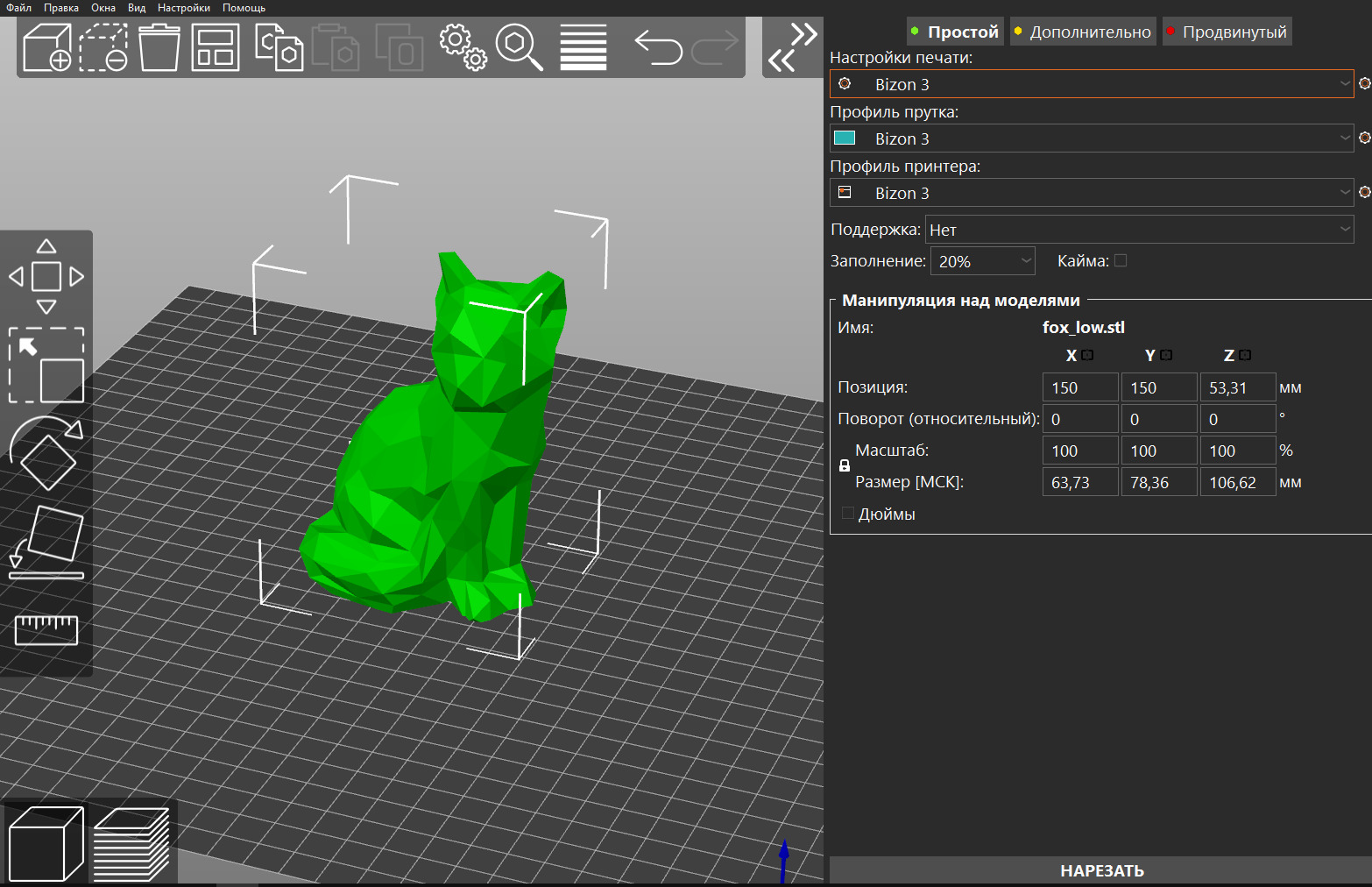
Task: Switch to the Дополнительно mode
Action: 1083,32
